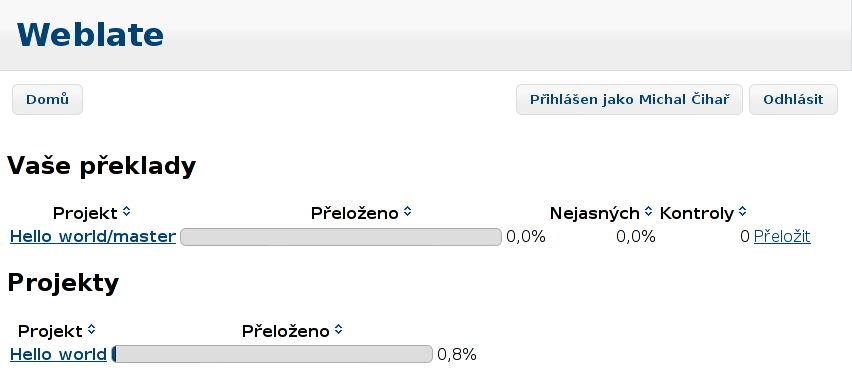Image resolution: width=852 pixels, height=384 pixels.
Task: Sort your translations by Projekt column icon
Action: [127, 212]
